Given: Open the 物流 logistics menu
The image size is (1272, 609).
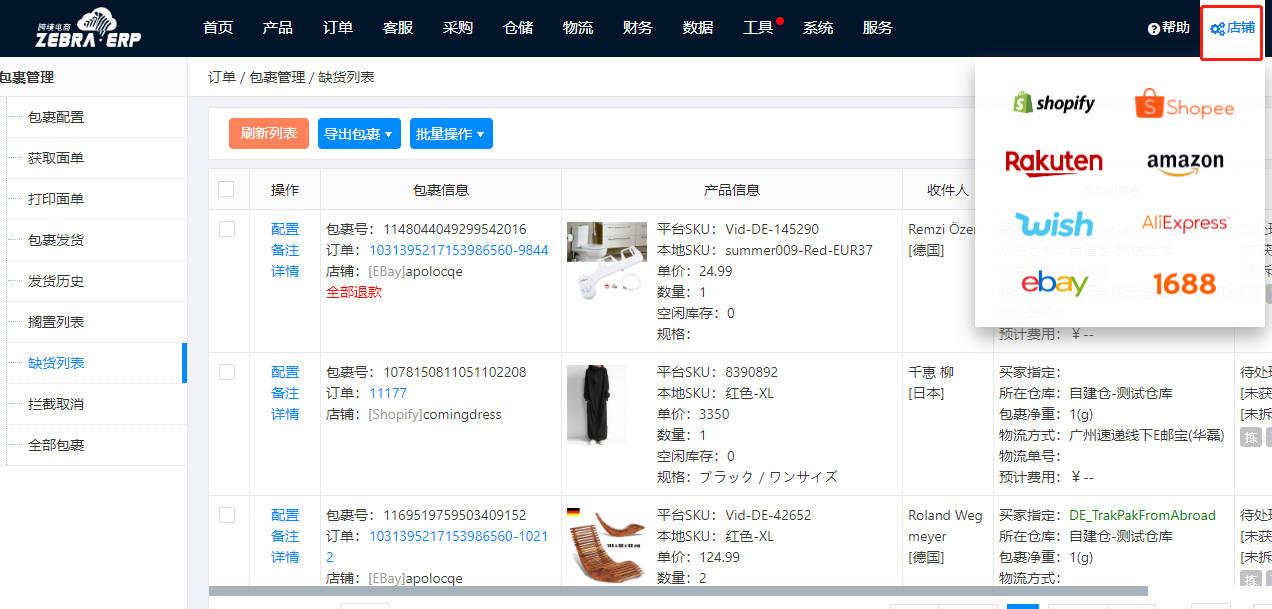Looking at the screenshot, I should coord(578,27).
